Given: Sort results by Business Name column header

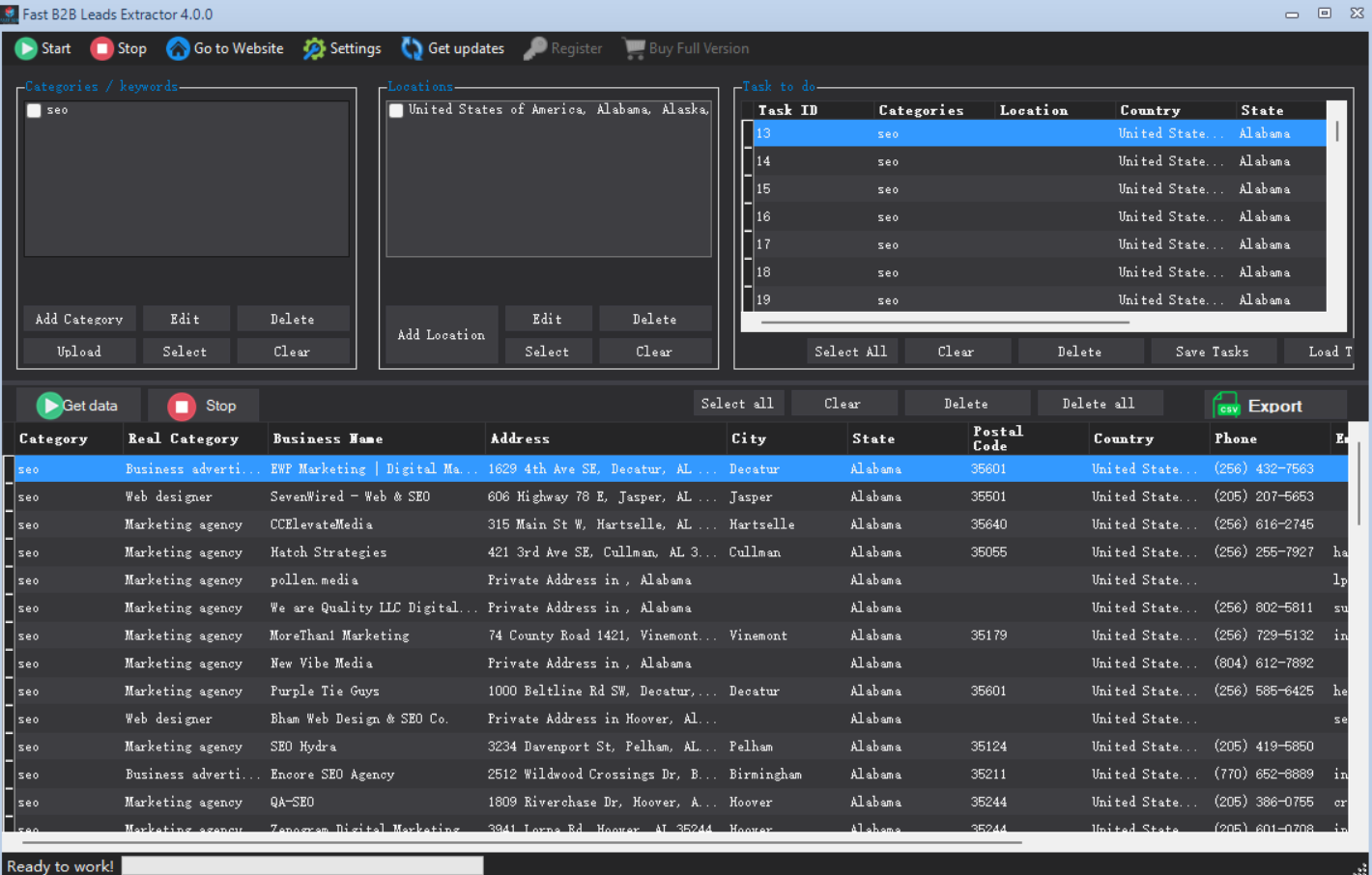Looking at the screenshot, I should pos(328,438).
